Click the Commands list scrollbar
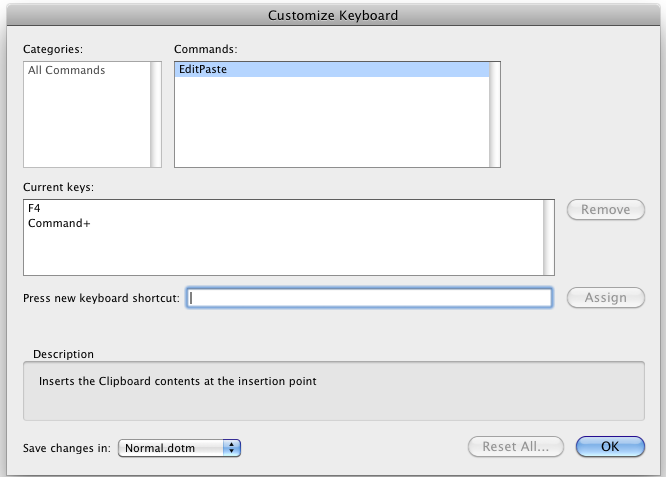This screenshot has height=477, width=666. pyautogui.click(x=495, y=114)
